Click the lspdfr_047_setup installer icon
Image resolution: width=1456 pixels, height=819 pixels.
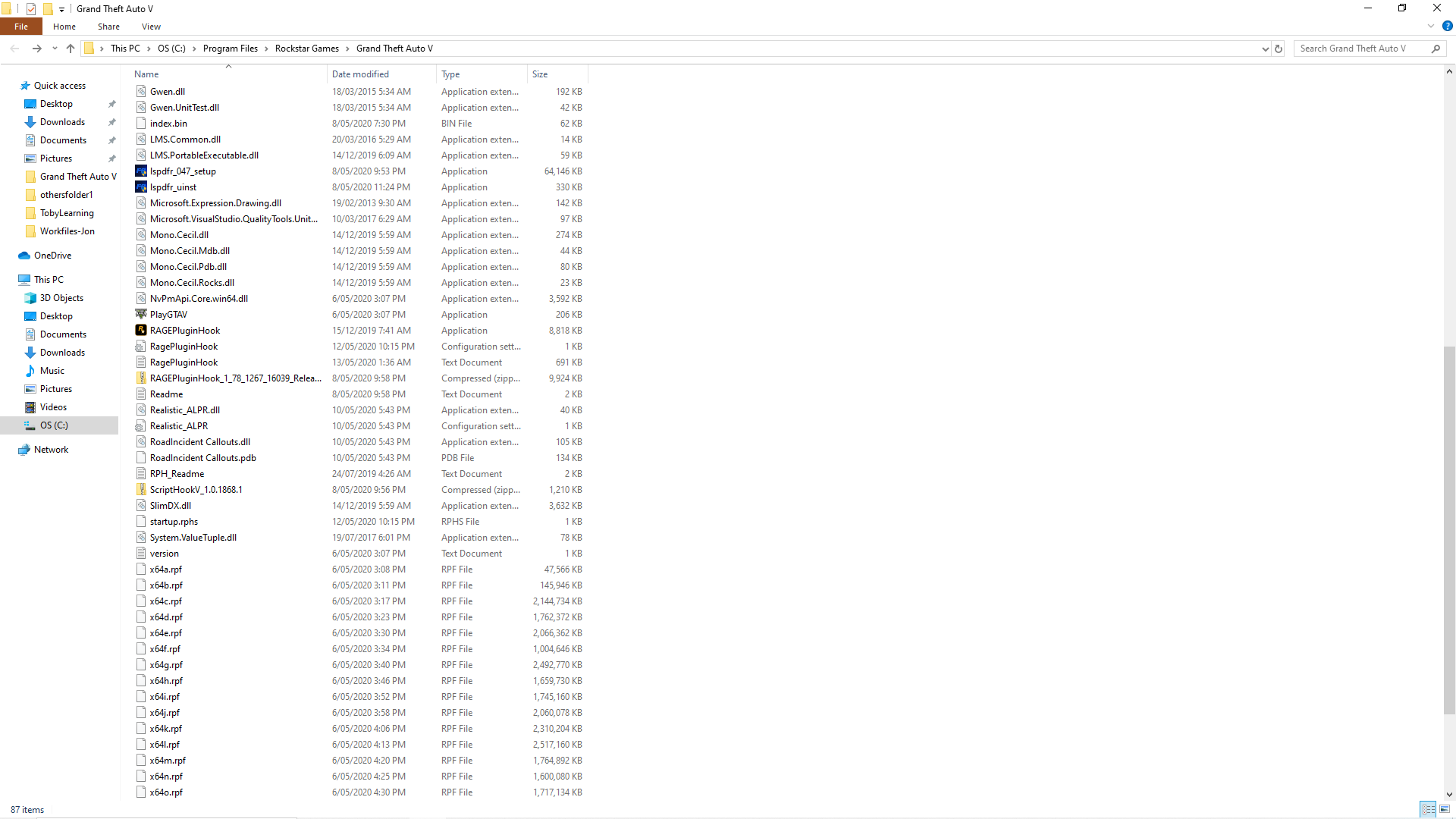click(x=141, y=171)
